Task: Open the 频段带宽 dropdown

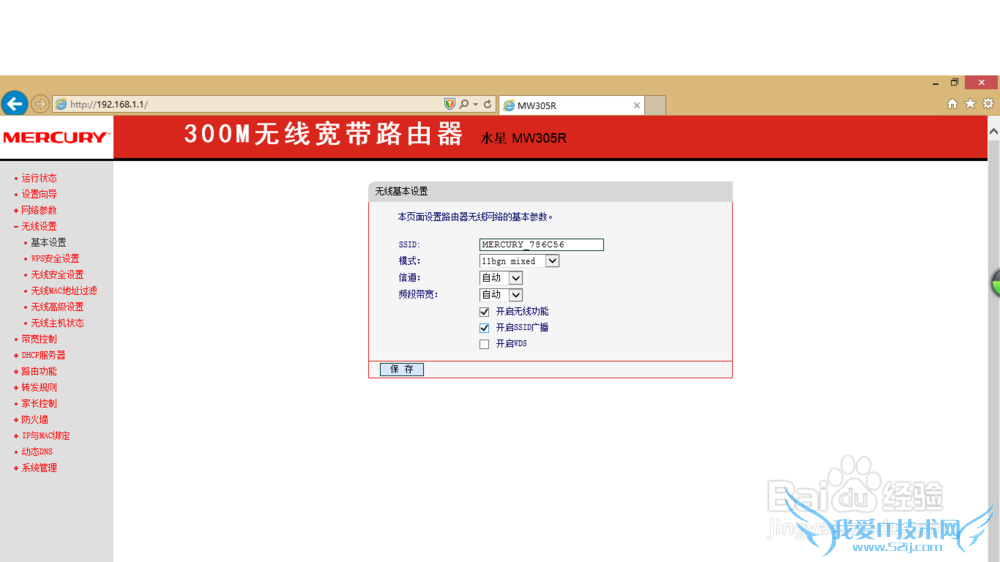Action: tap(501, 294)
